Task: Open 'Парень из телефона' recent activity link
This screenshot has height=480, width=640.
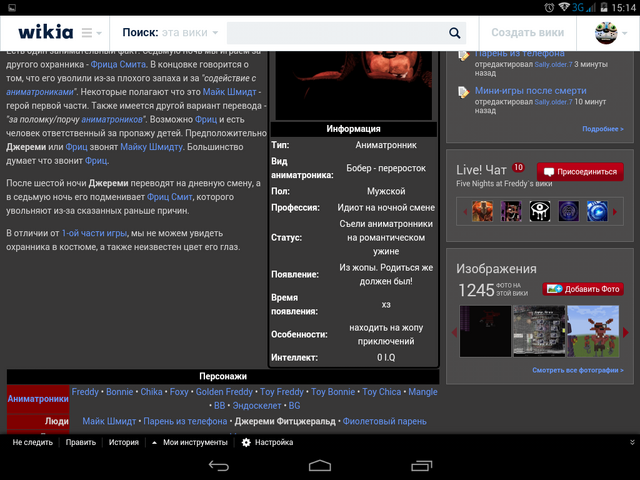Action: 520,53
